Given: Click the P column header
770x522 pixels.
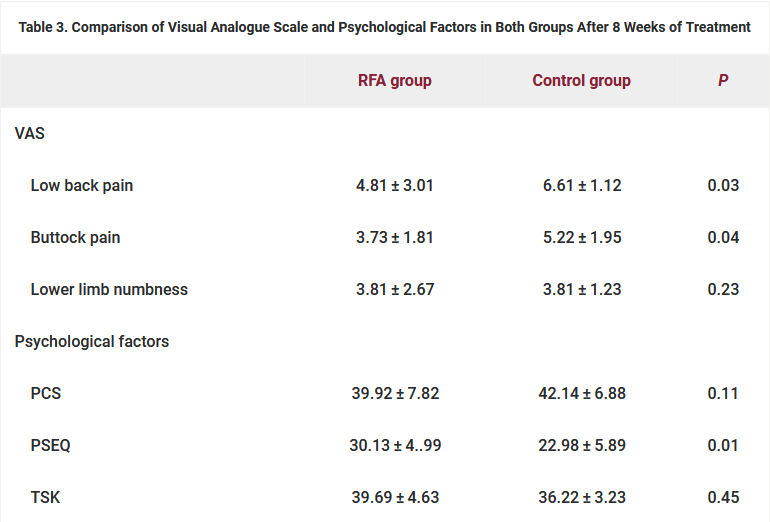Looking at the screenshot, I should tap(723, 80).
